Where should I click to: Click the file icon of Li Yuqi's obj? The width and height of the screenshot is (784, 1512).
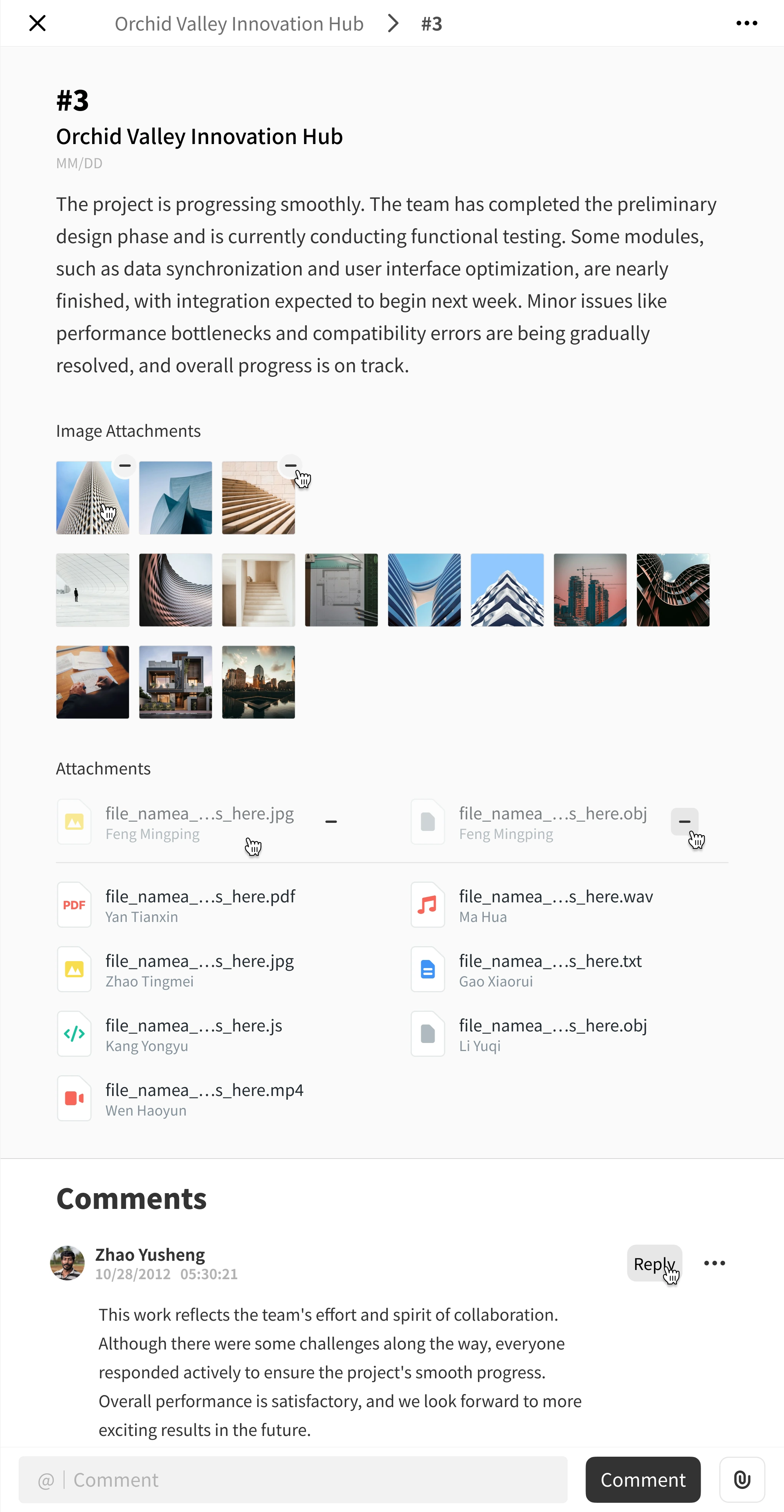pos(428,1034)
